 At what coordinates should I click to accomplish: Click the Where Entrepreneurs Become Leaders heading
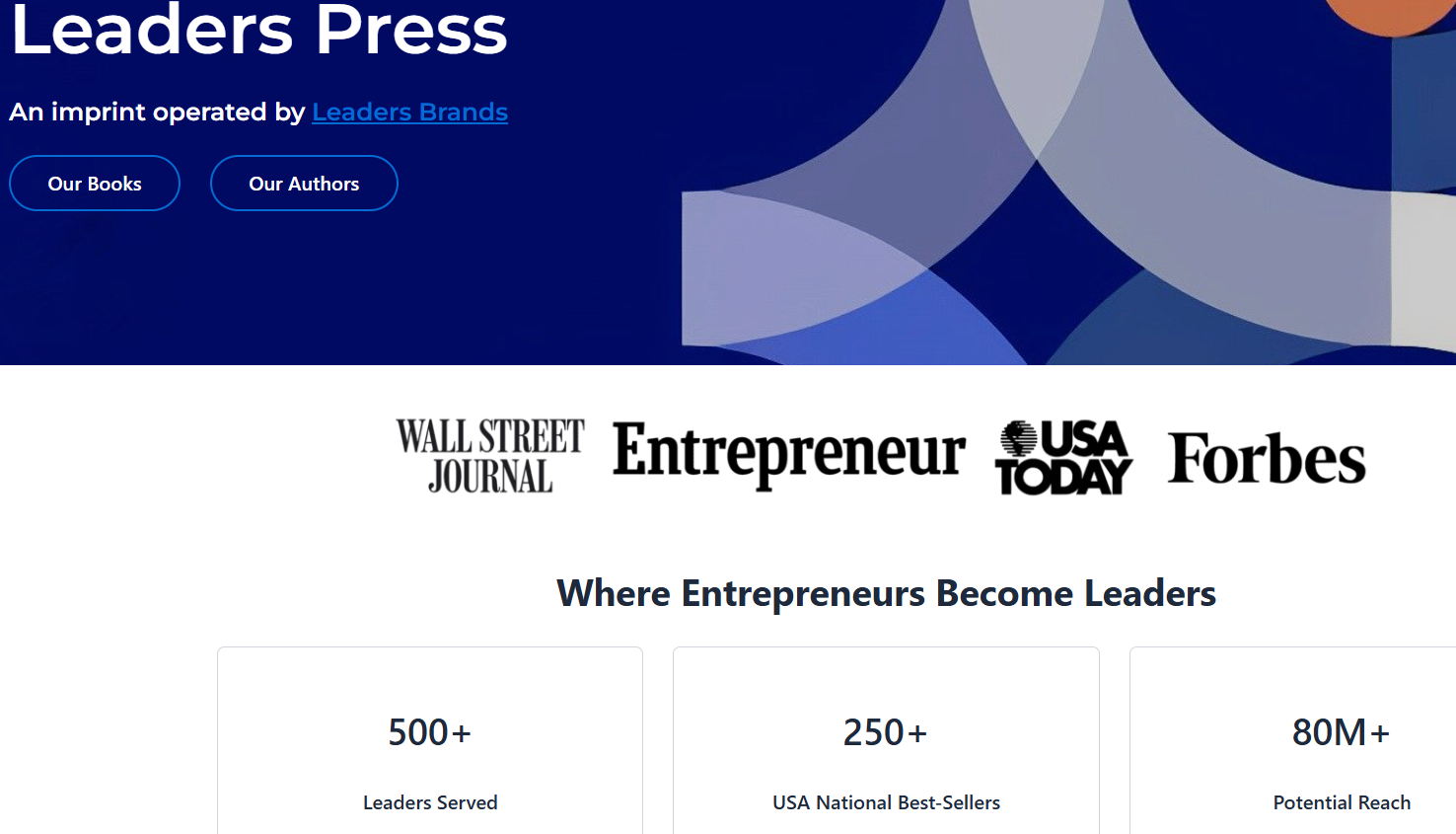coord(886,593)
